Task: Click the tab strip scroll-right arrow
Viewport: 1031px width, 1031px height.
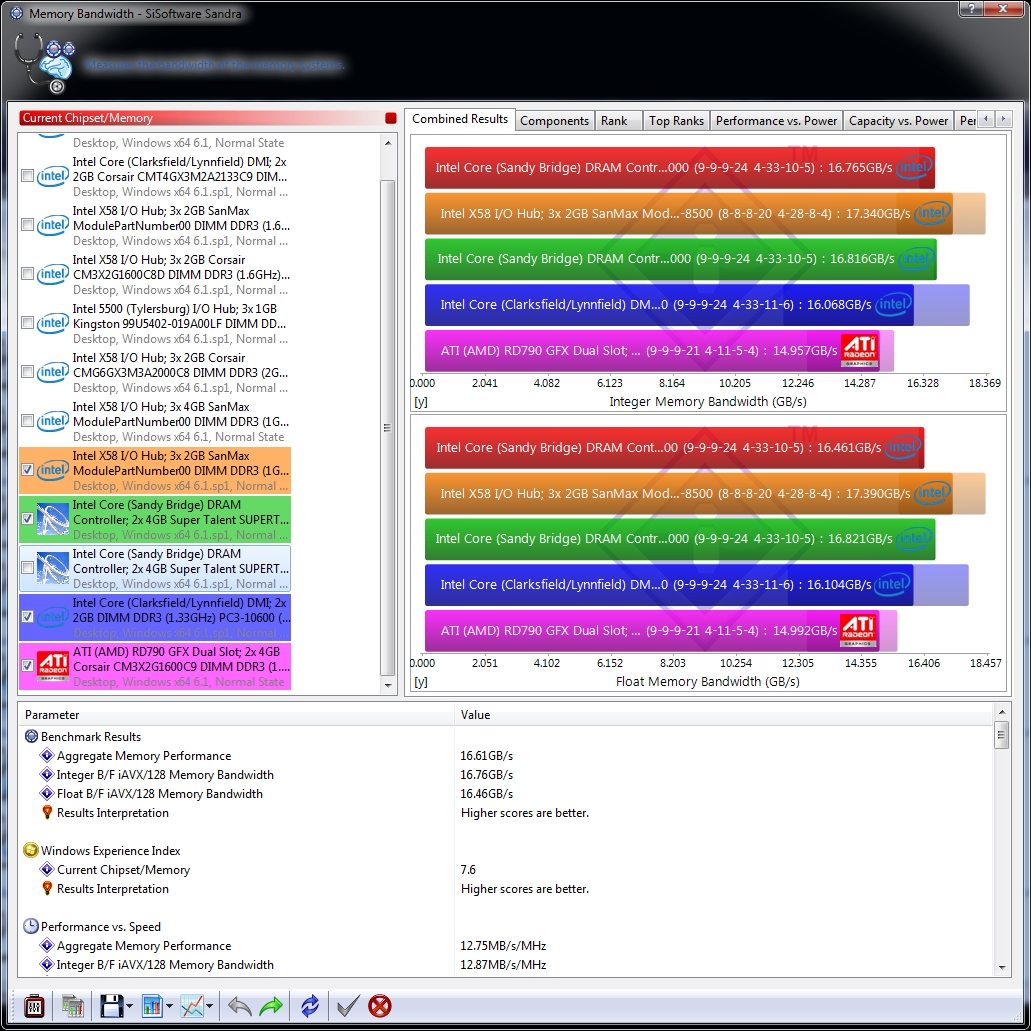Action: [1003, 119]
